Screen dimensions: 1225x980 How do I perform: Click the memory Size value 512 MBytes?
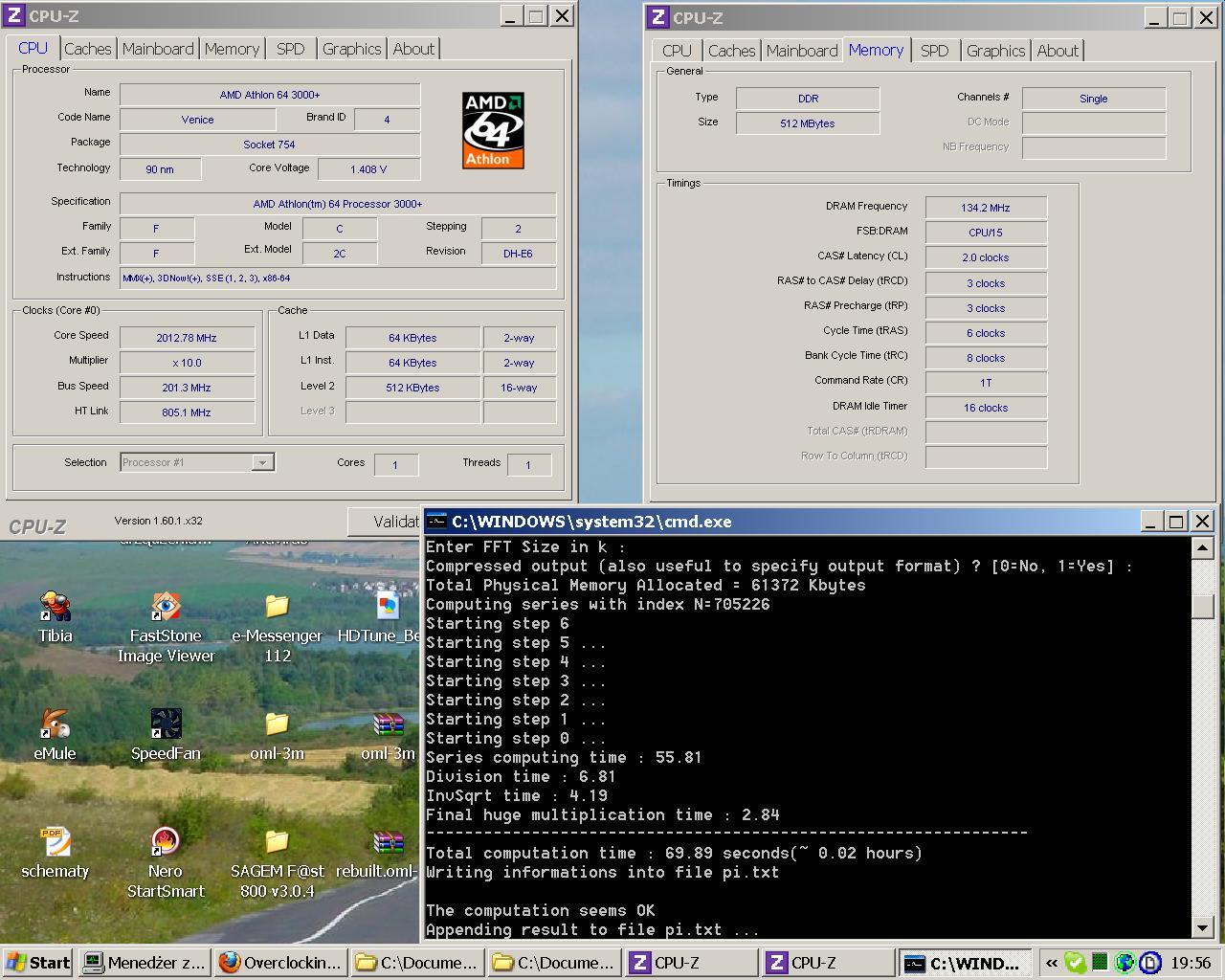807,123
